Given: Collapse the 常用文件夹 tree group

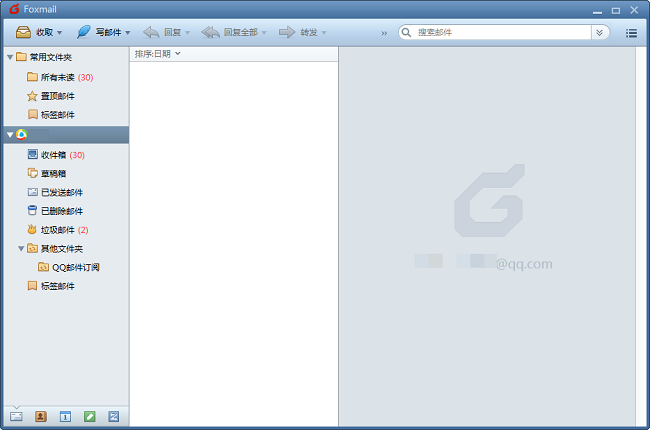Looking at the screenshot, I should point(10,57).
